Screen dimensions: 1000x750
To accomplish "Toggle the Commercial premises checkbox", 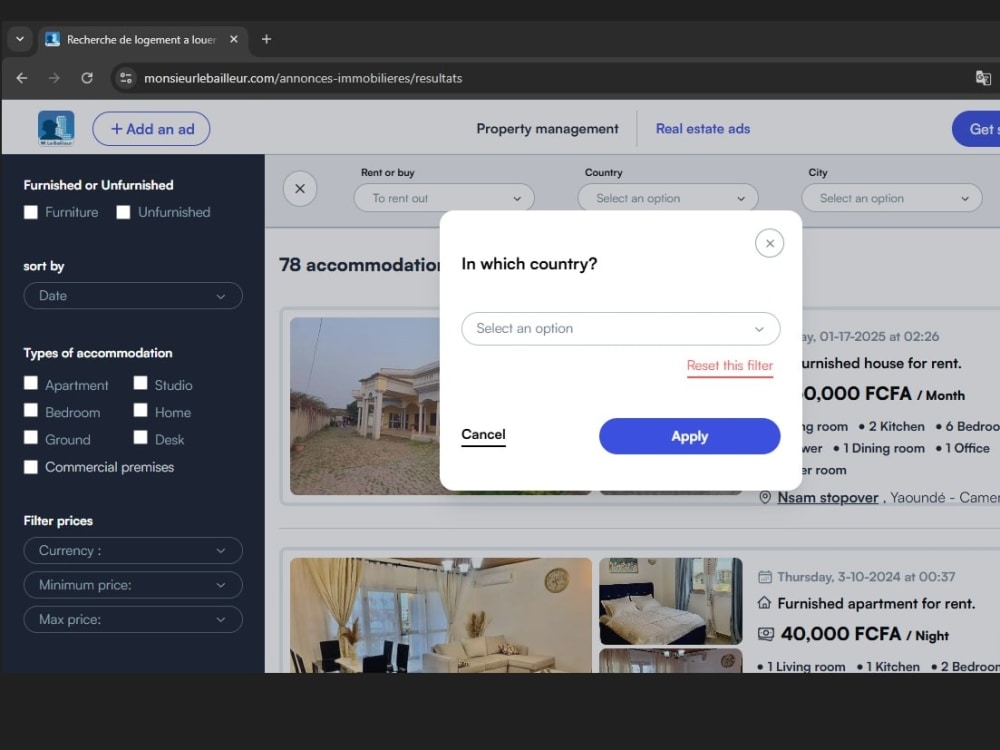I will click(x=31, y=467).
